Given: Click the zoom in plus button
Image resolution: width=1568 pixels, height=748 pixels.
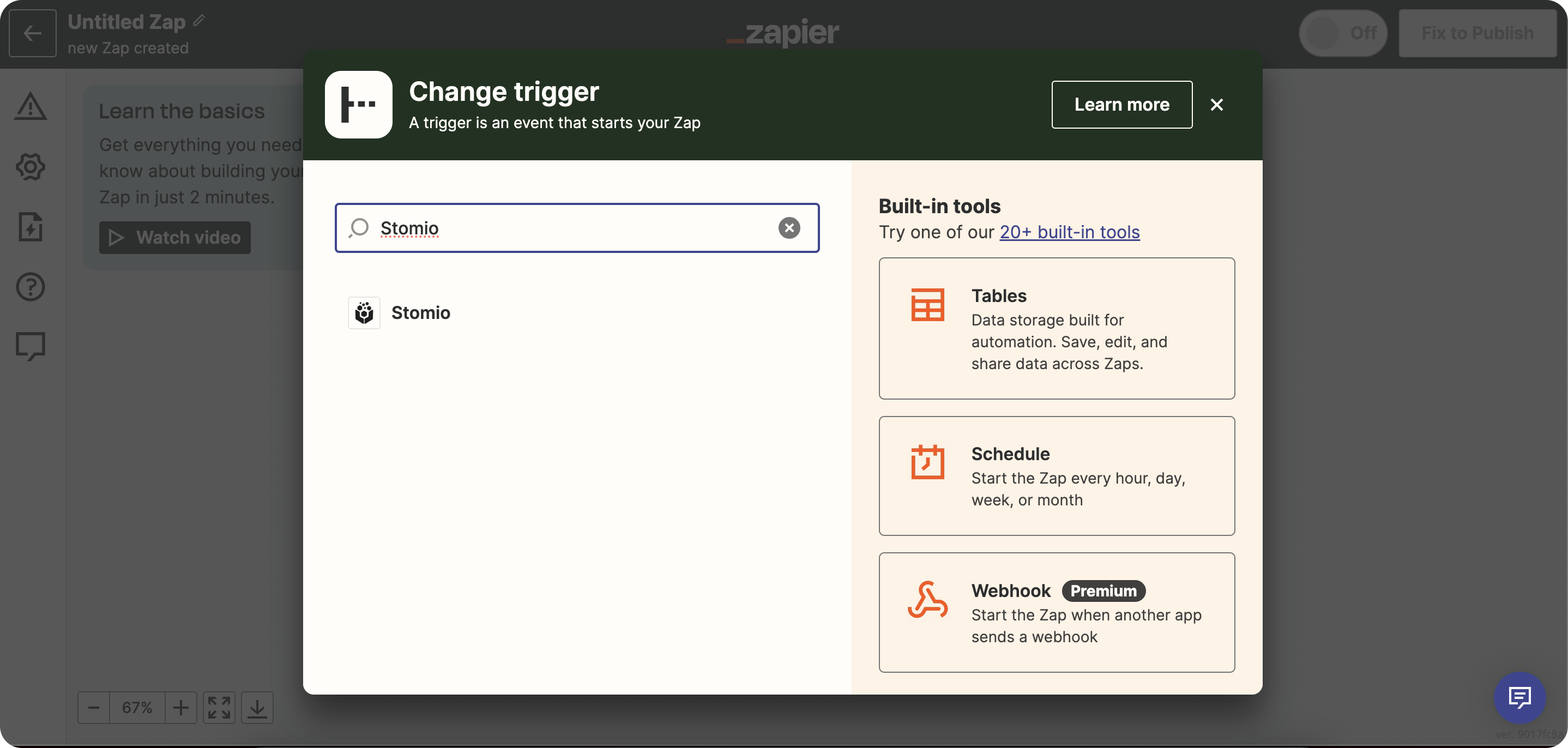Looking at the screenshot, I should (181, 707).
